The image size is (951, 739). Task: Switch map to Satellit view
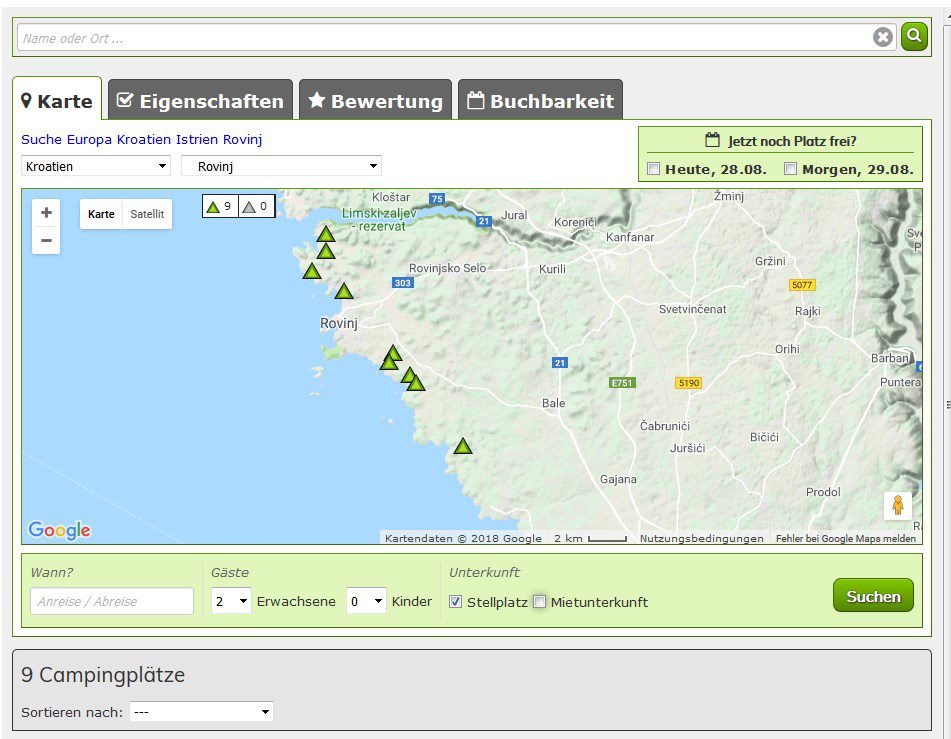tap(147, 214)
